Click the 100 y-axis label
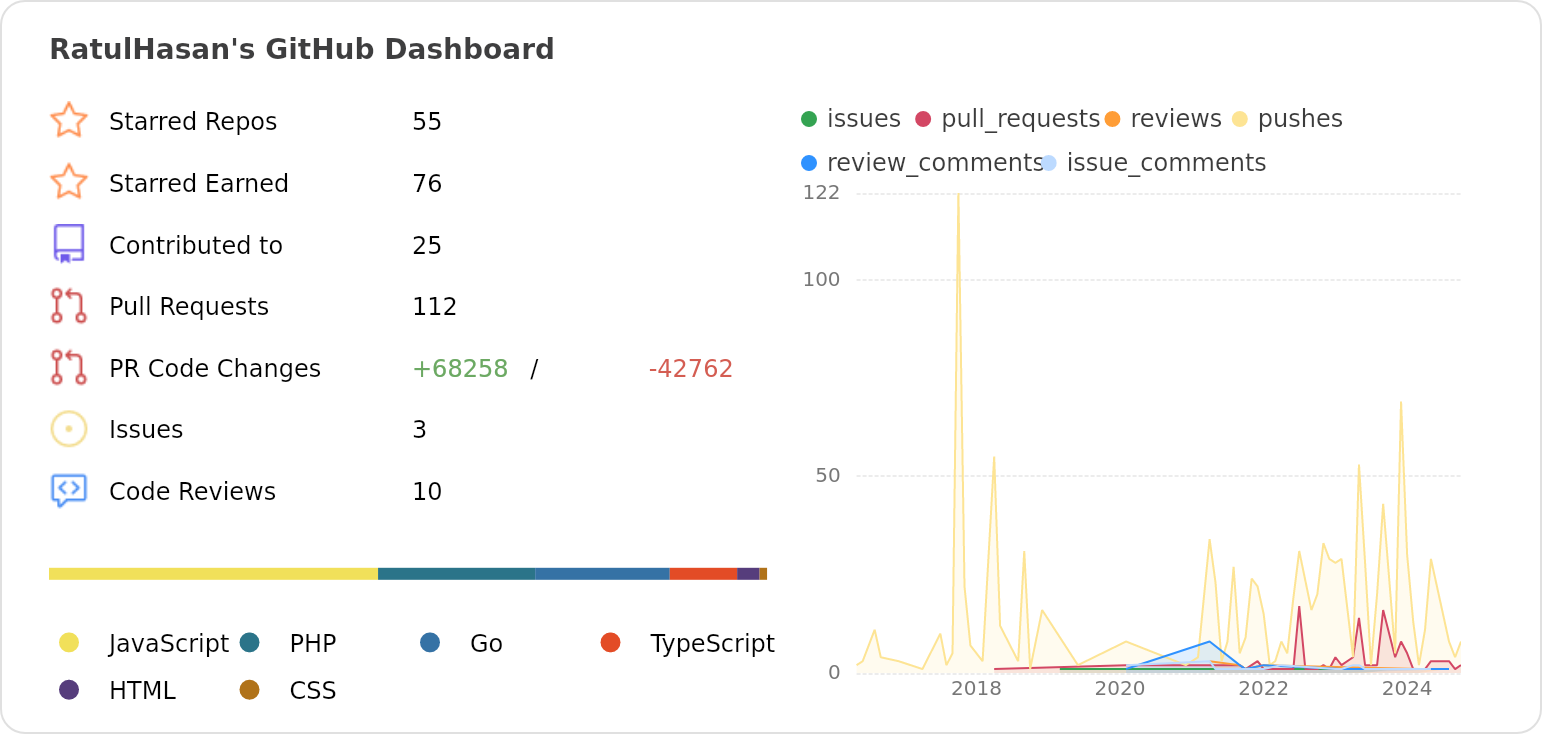Viewport: 1542px width, 734px height. 821,279
